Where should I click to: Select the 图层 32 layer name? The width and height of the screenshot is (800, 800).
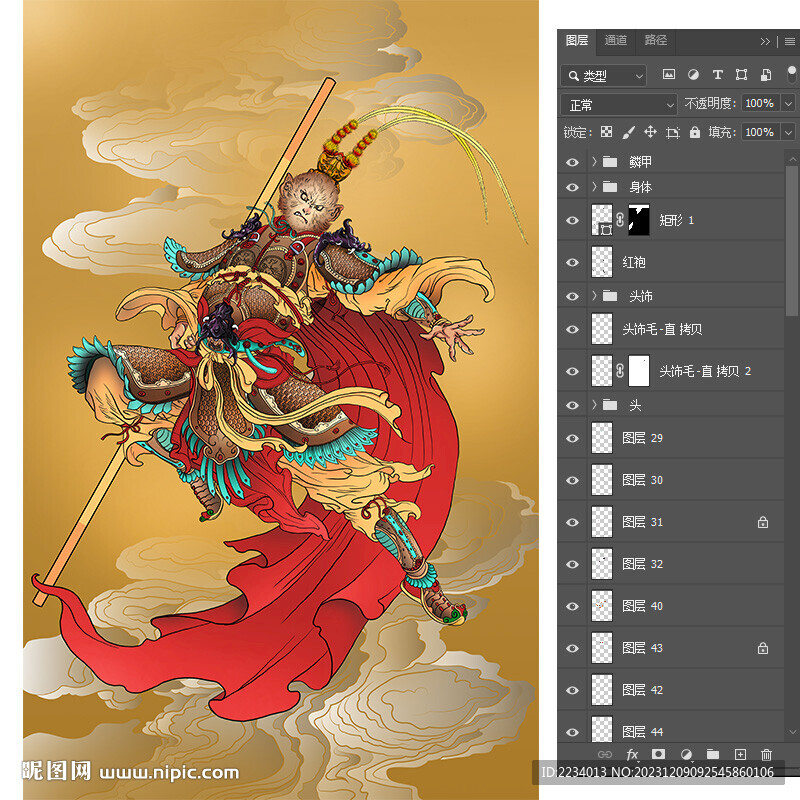[642, 564]
